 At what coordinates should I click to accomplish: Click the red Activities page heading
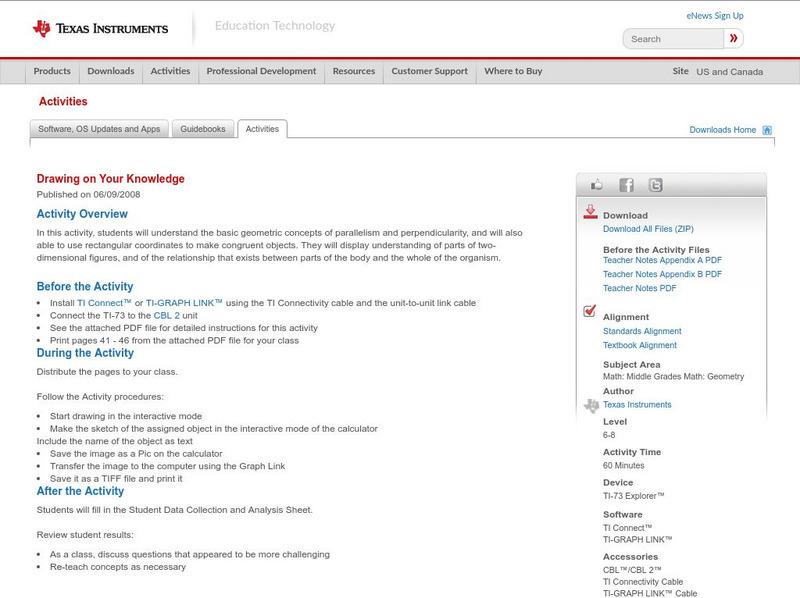tap(63, 102)
